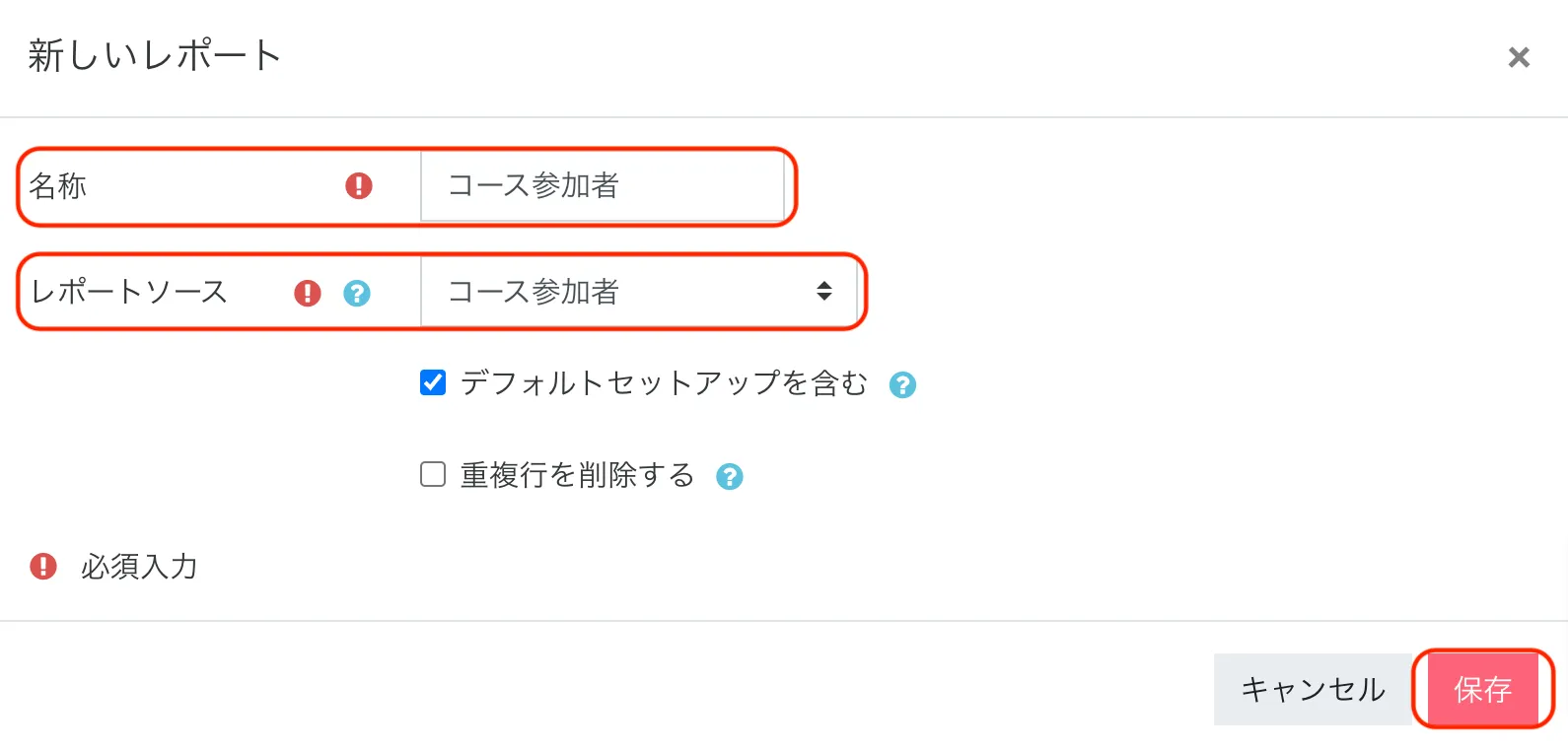Click the デフォルトセットアップを含む label text

pyautogui.click(x=664, y=382)
